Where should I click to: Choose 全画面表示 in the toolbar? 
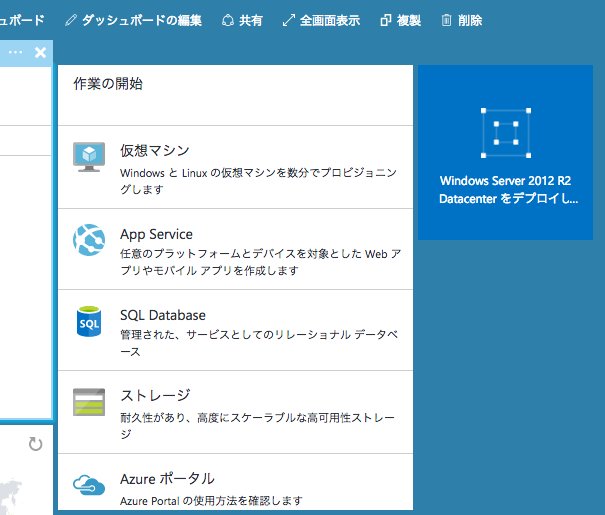[x=330, y=20]
